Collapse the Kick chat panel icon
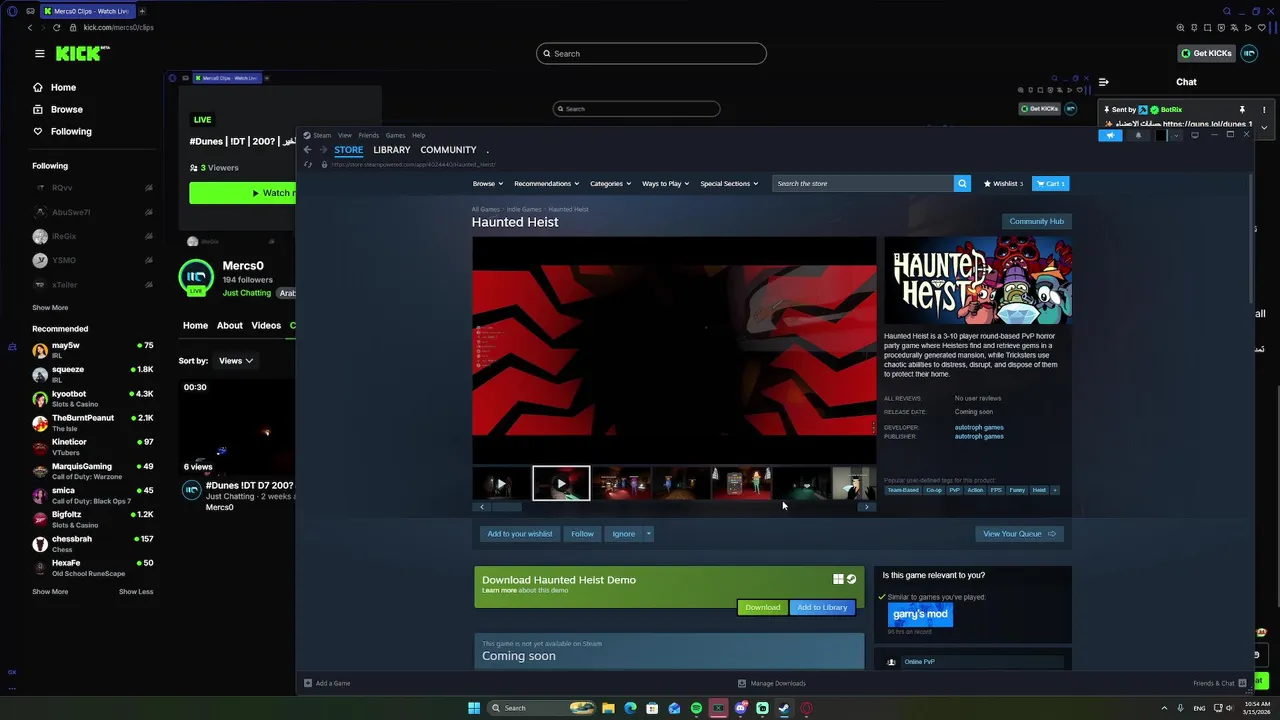The width and height of the screenshot is (1280, 720). [x=1104, y=82]
